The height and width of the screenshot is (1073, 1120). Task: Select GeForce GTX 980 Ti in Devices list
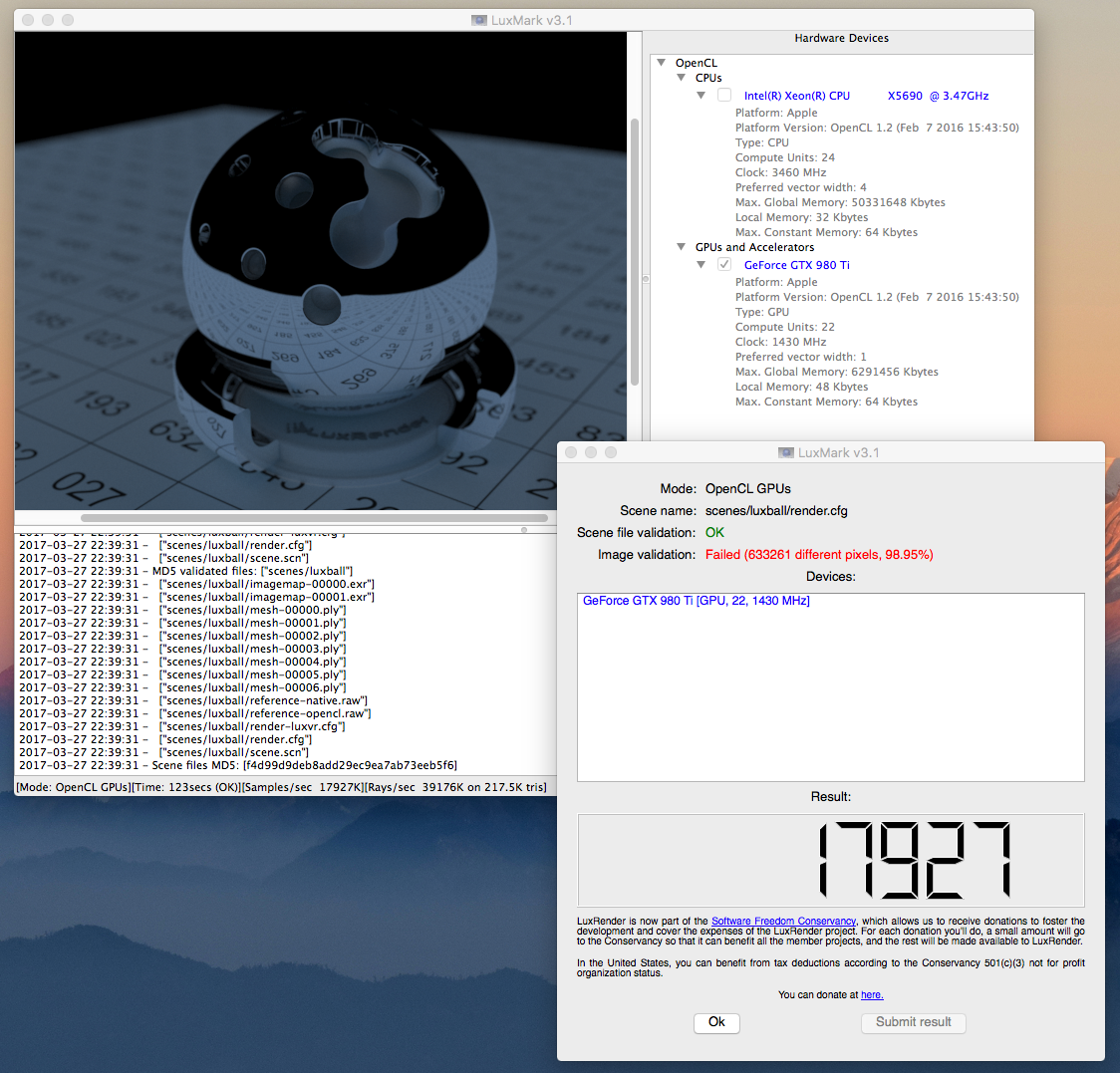coord(697,601)
